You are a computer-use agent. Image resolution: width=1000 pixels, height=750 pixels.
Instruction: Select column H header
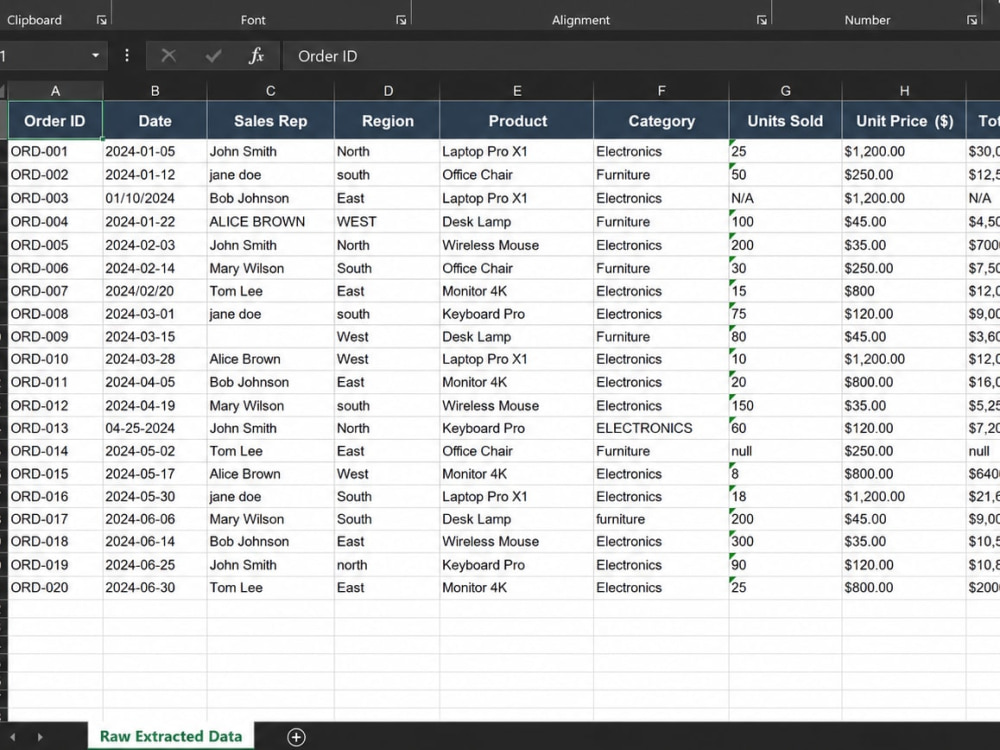[x=904, y=91]
